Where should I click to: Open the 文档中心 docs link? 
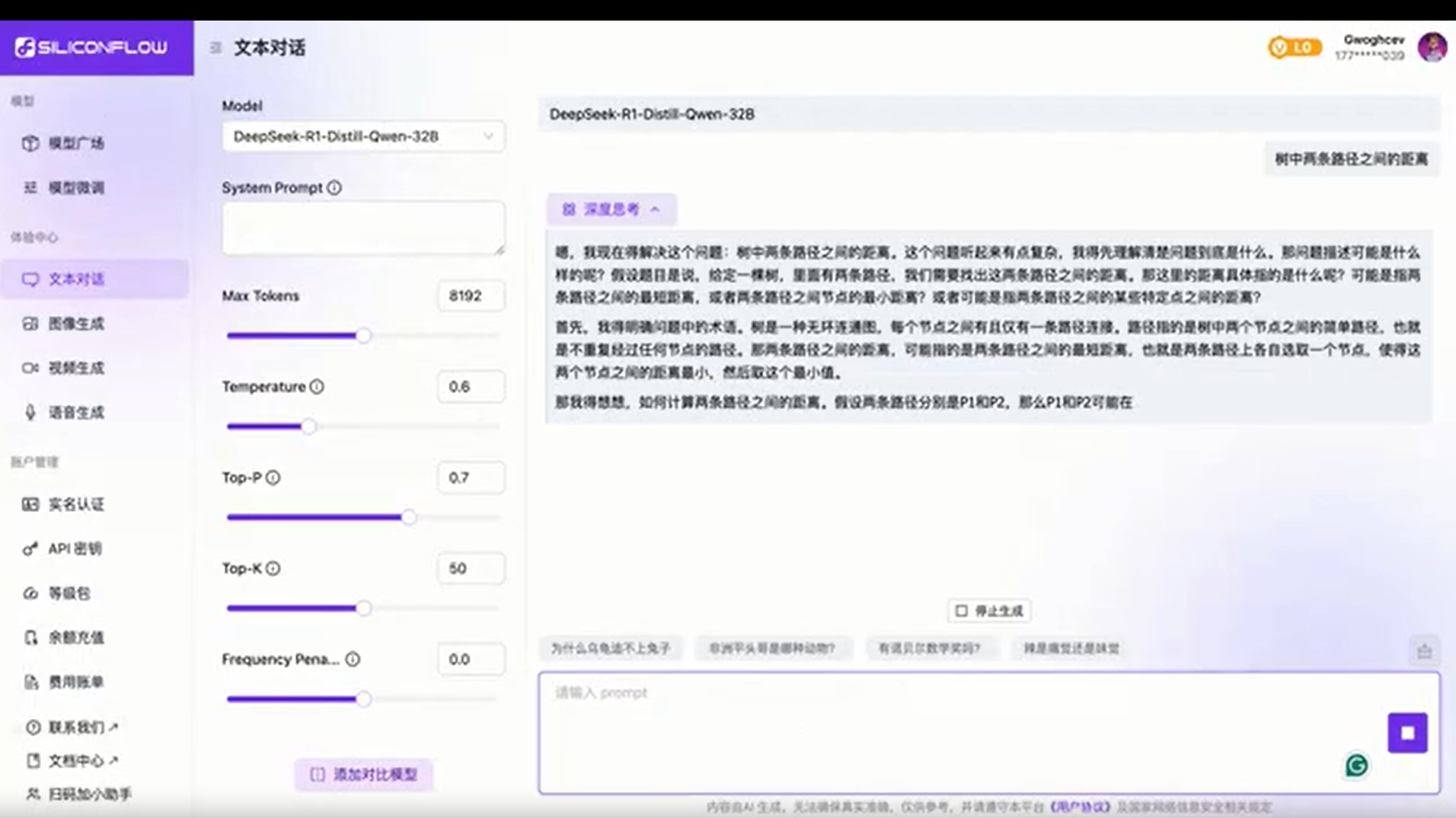coord(72,761)
